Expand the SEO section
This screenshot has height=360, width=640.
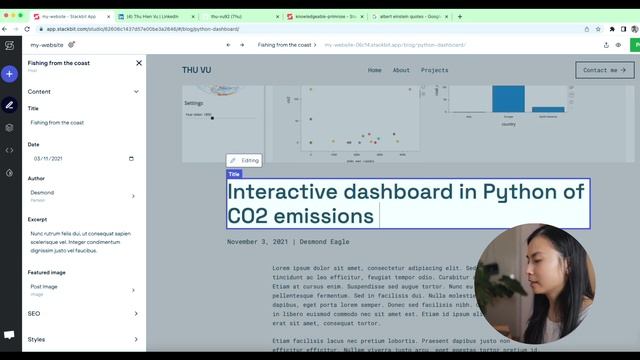(136, 313)
